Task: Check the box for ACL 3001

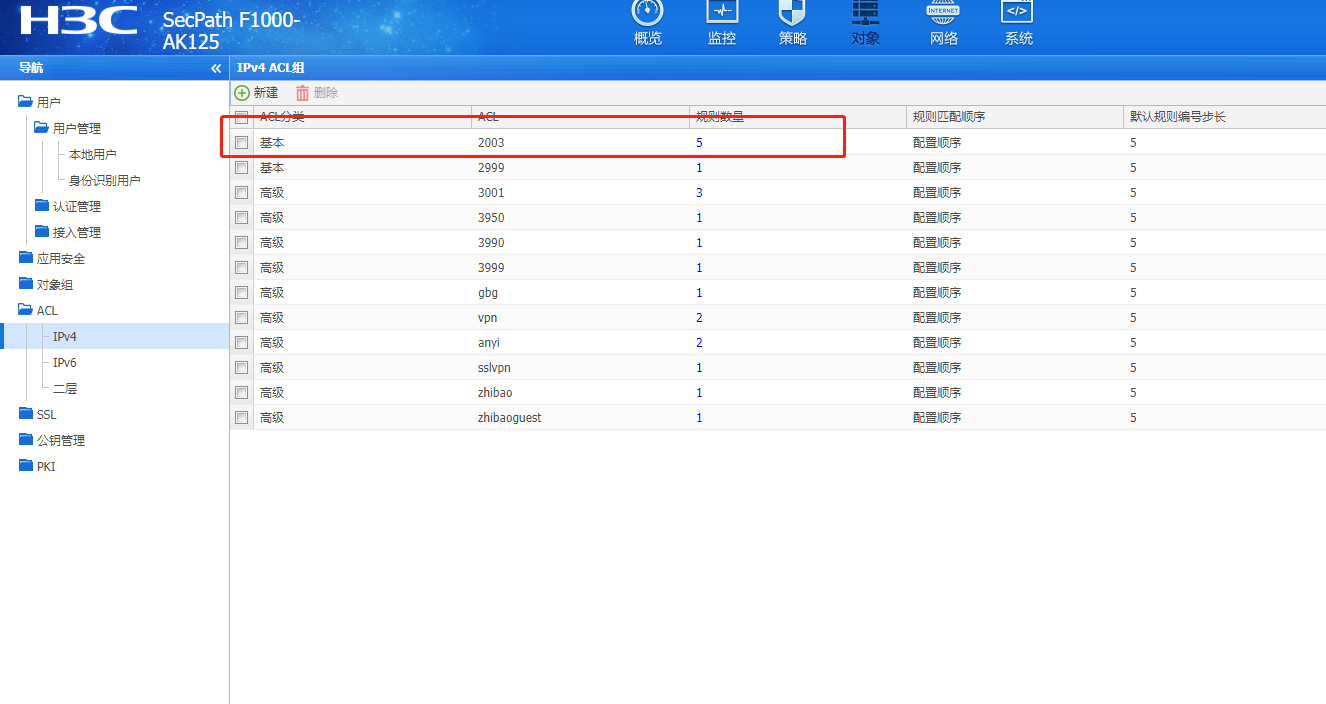Action: coord(241,193)
